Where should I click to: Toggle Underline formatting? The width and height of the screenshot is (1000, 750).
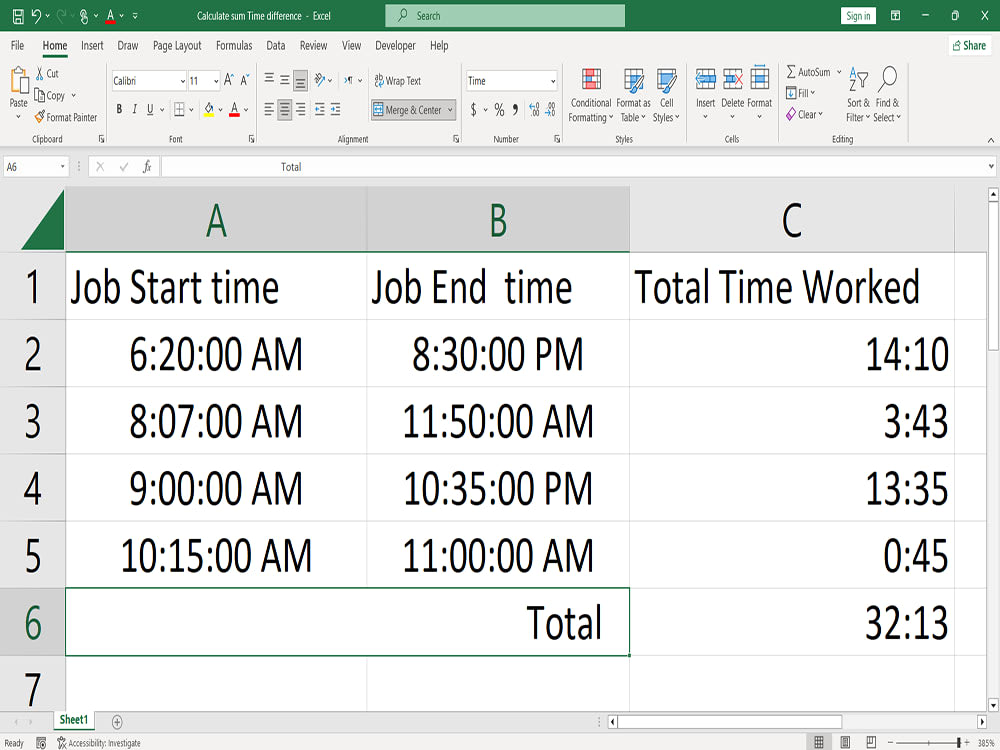click(x=150, y=110)
